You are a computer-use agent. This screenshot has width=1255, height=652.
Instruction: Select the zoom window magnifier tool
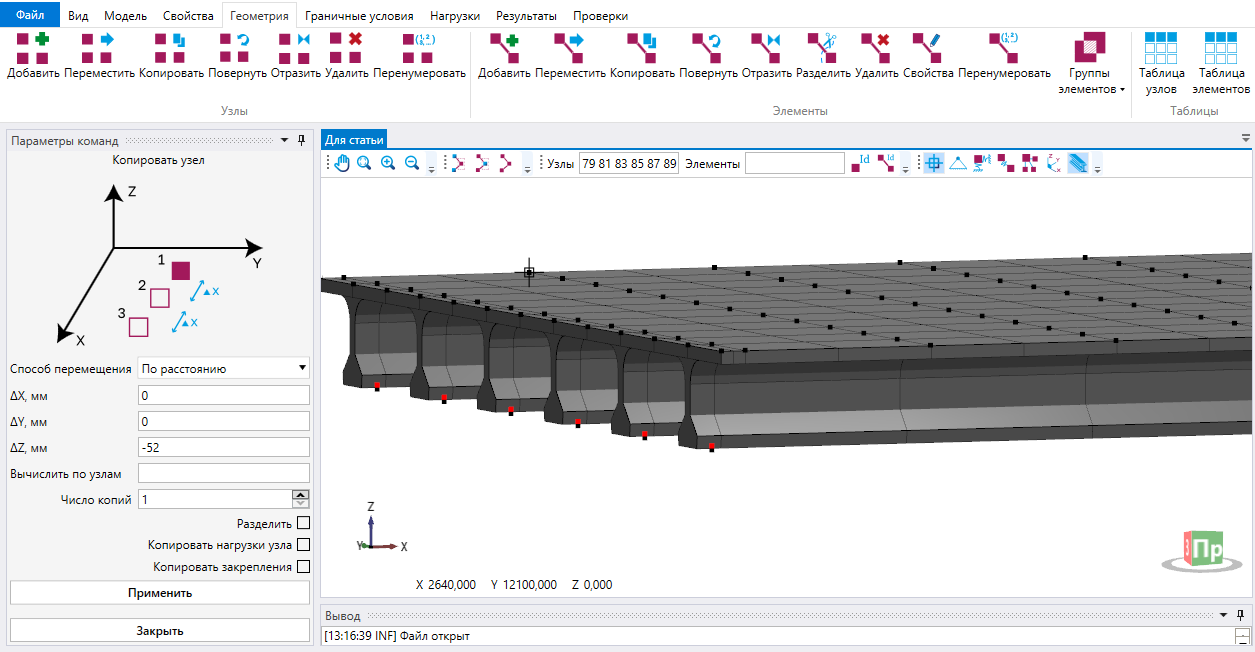click(x=364, y=164)
